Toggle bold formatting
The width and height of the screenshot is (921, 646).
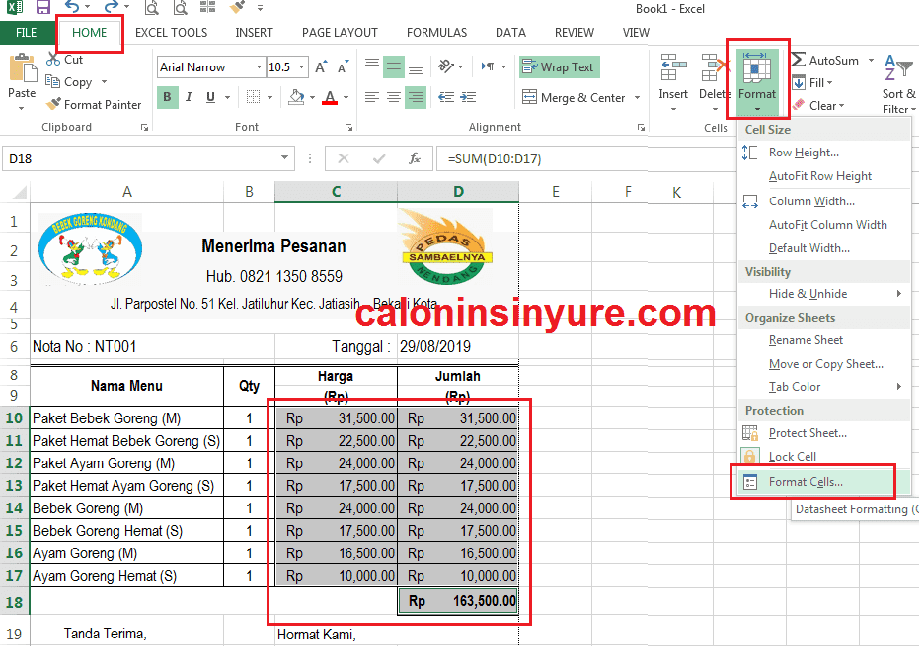pos(167,97)
